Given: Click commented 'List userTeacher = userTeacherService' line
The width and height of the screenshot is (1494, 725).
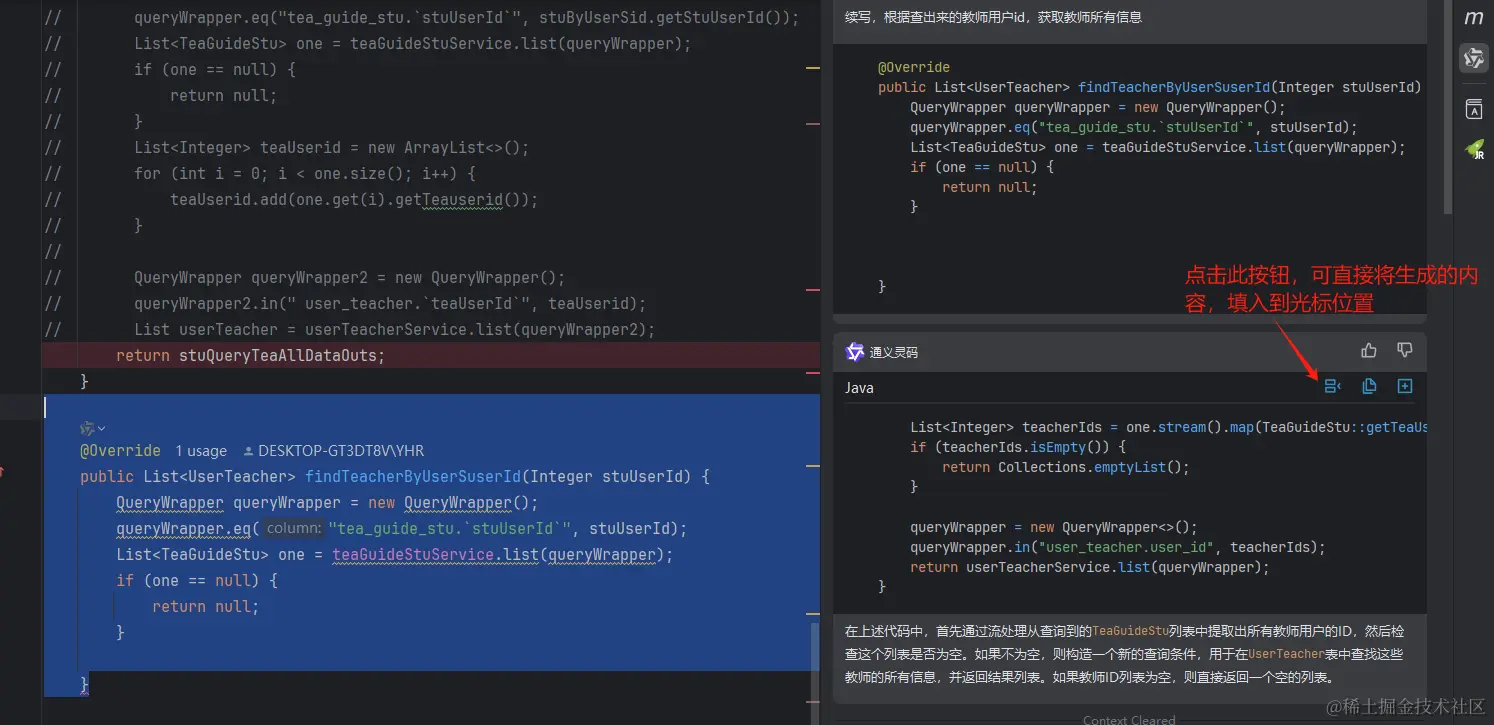Looking at the screenshot, I should pos(394,329).
